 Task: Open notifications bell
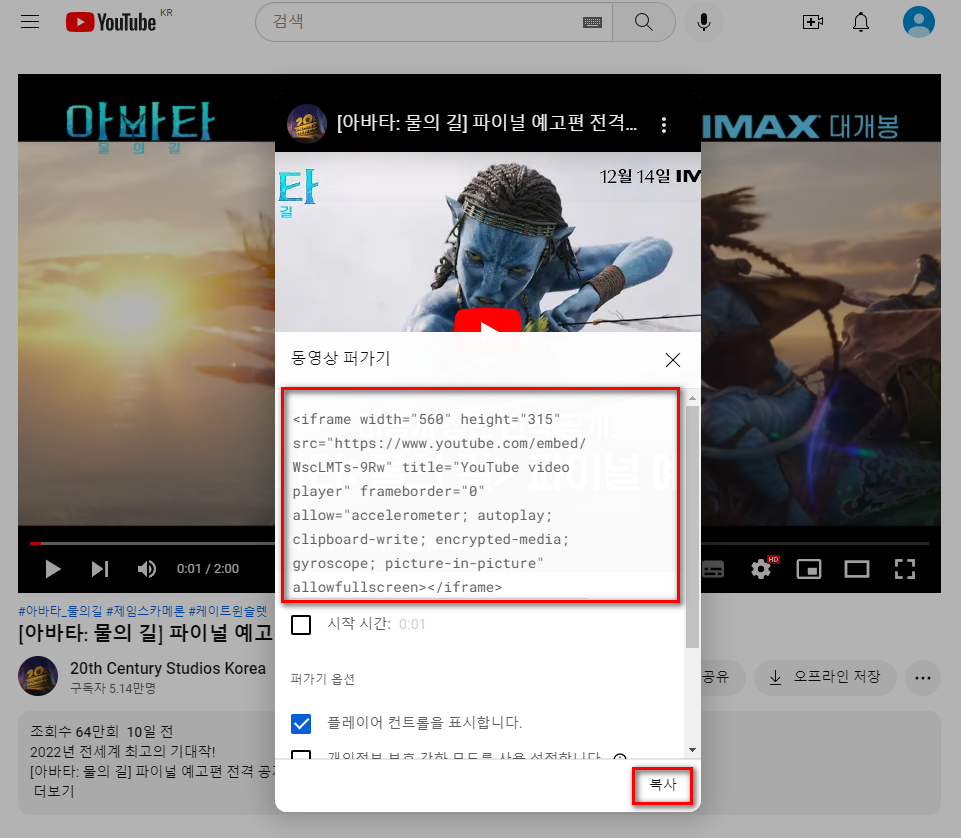click(861, 22)
